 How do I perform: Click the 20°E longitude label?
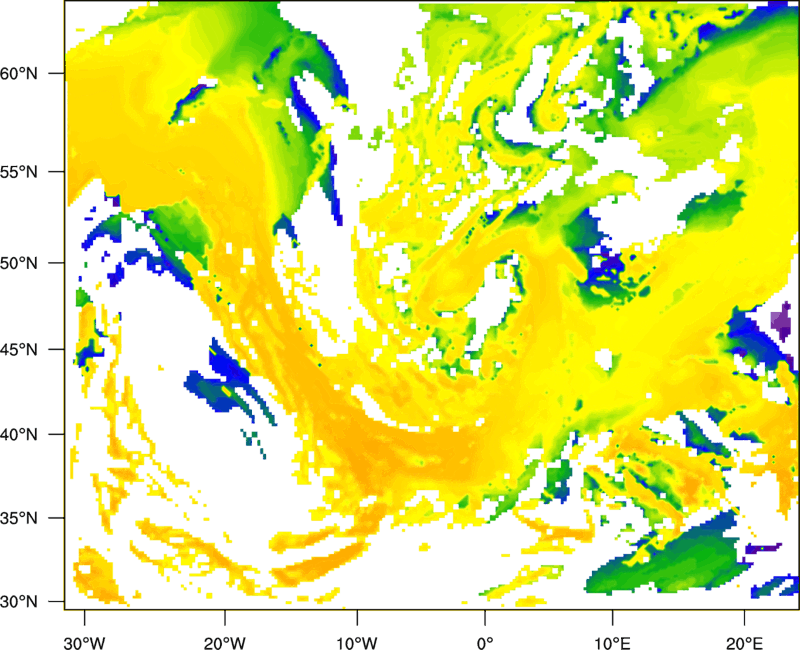pos(744,643)
